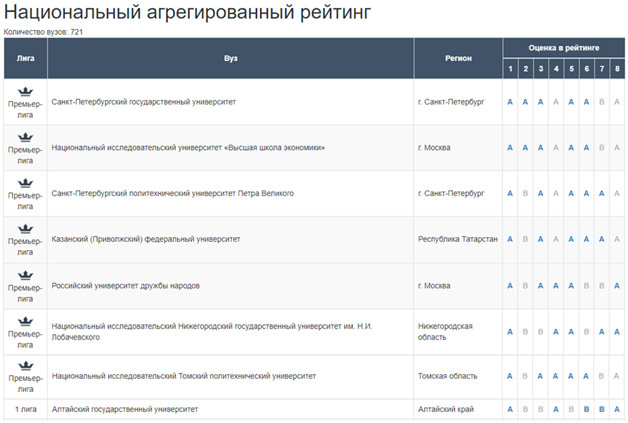
Task: Select the "Регион" column header
Action: (458, 58)
